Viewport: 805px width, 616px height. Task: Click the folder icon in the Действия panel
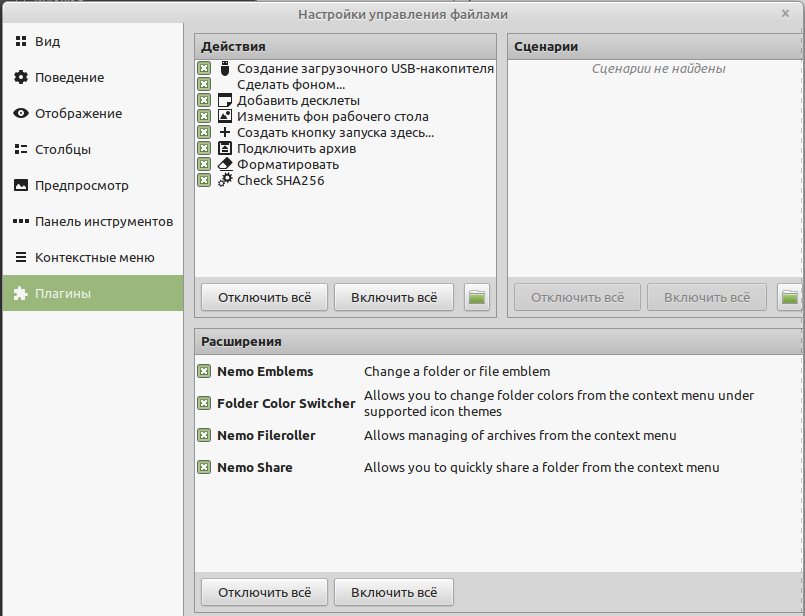(477, 296)
